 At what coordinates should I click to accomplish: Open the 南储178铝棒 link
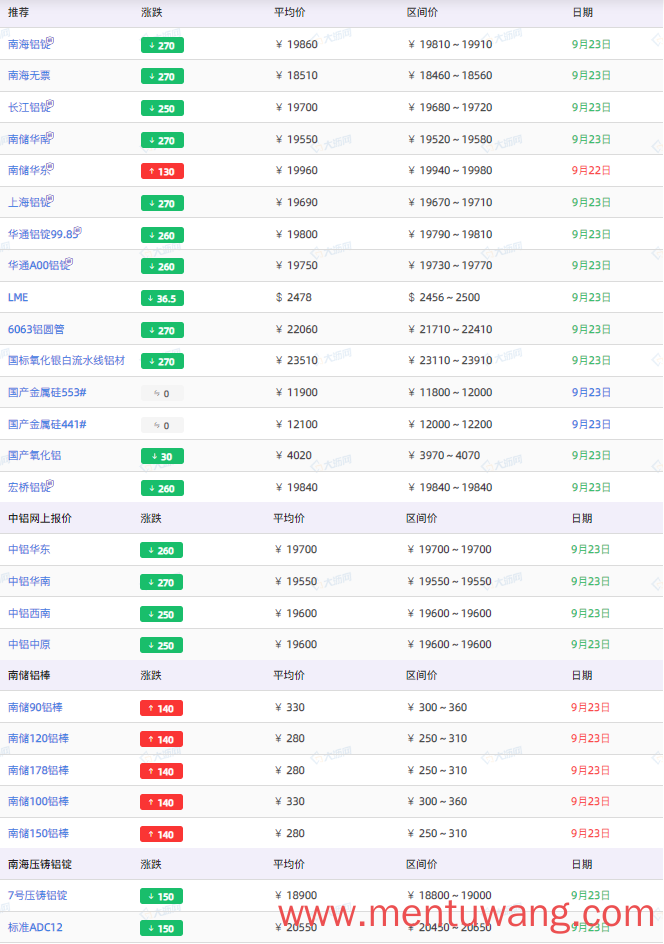pyautogui.click(x=38, y=771)
